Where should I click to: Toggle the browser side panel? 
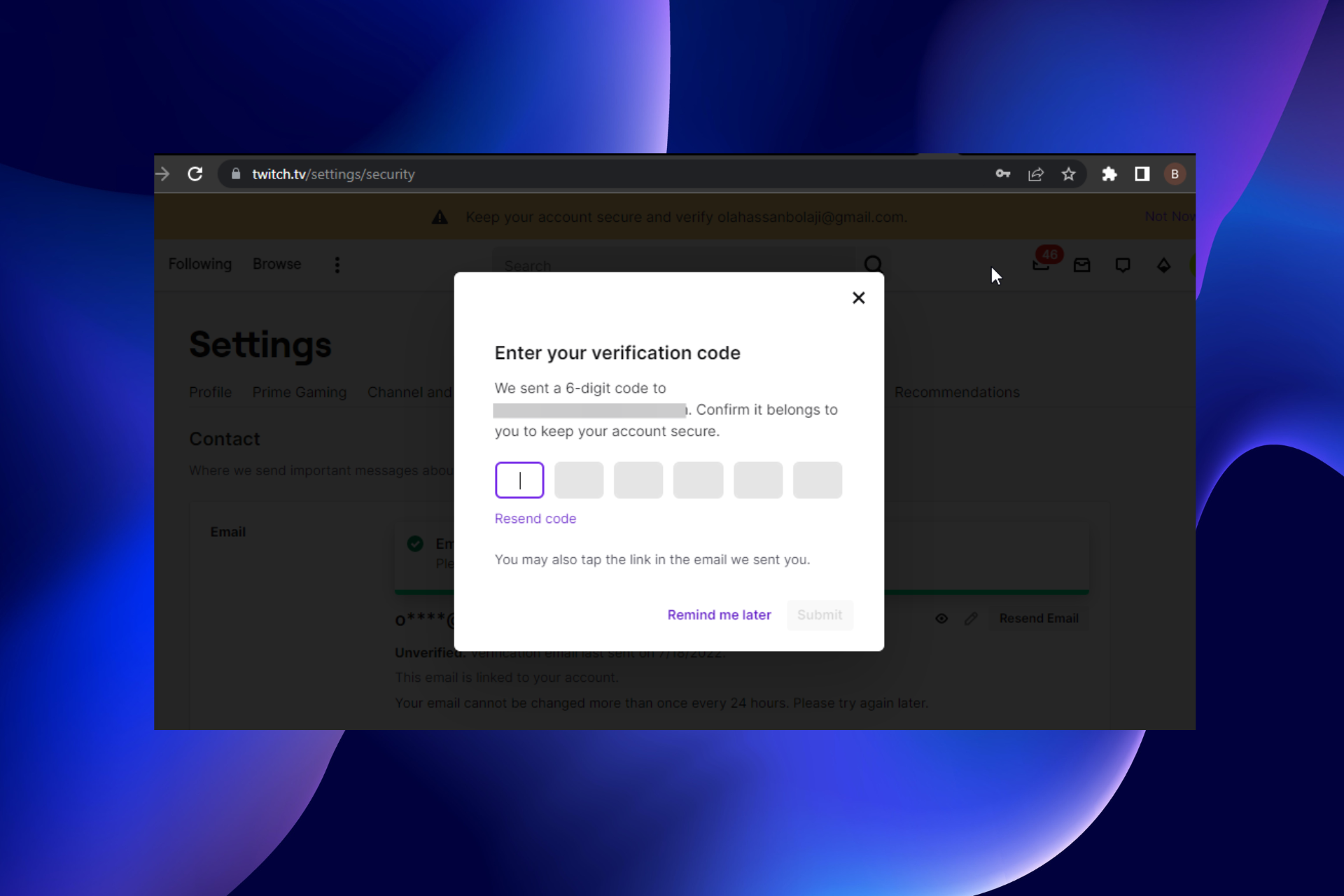[1142, 174]
